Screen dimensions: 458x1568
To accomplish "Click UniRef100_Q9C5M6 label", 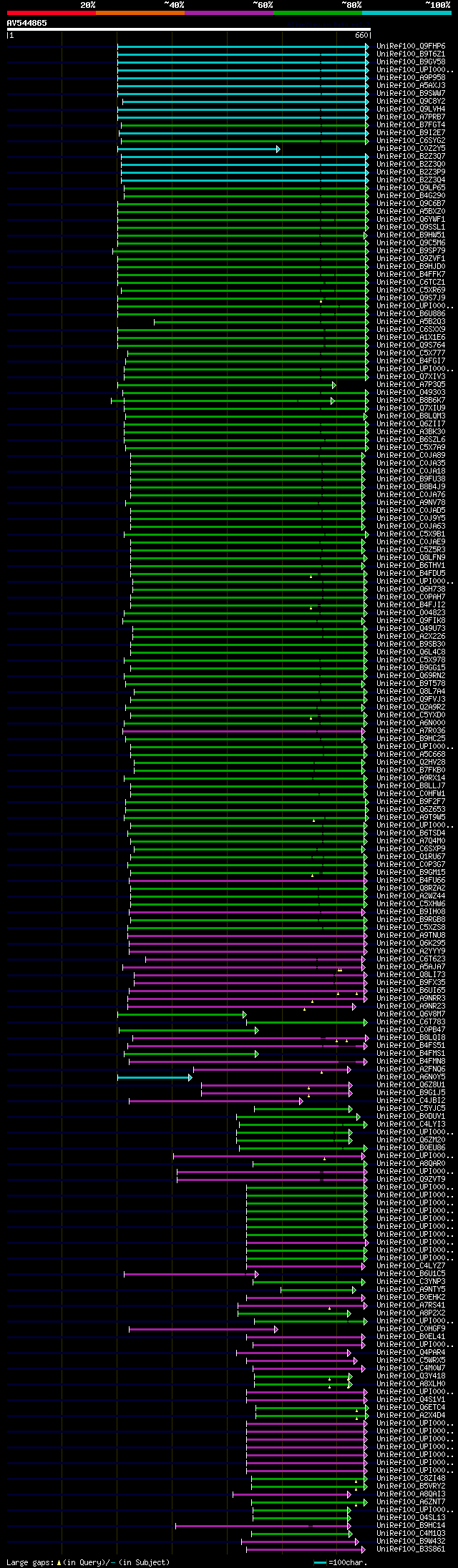I will point(411,243).
